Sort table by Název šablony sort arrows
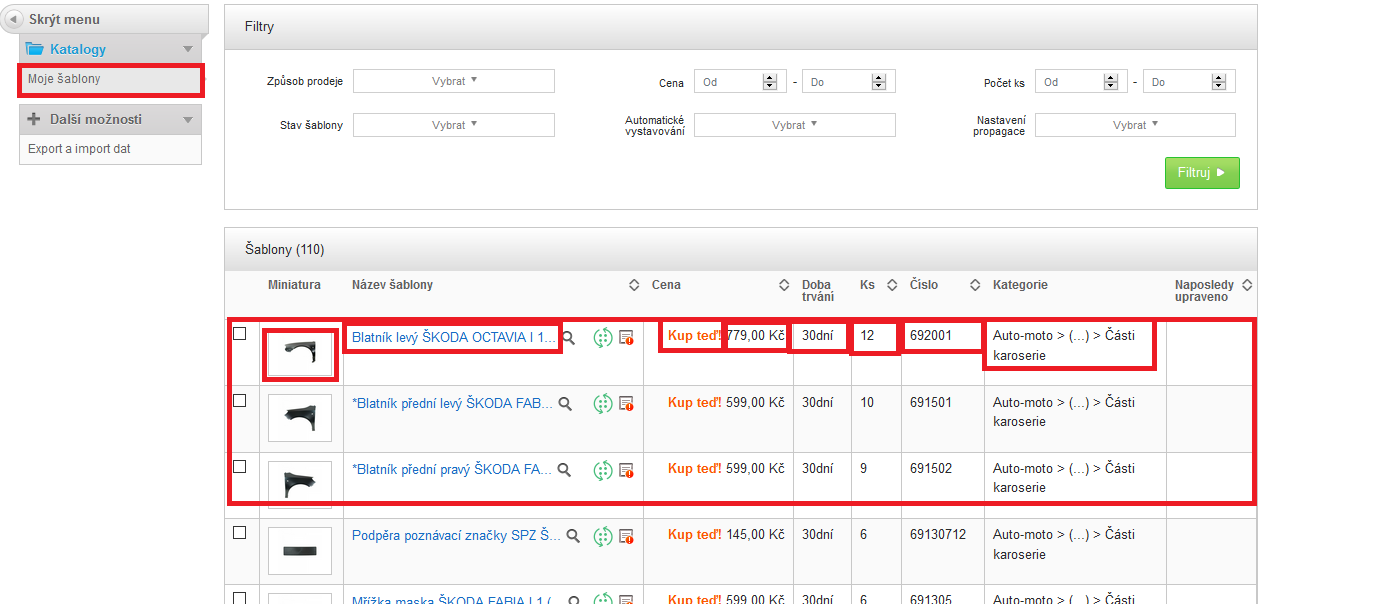The image size is (1399, 604). [x=634, y=285]
